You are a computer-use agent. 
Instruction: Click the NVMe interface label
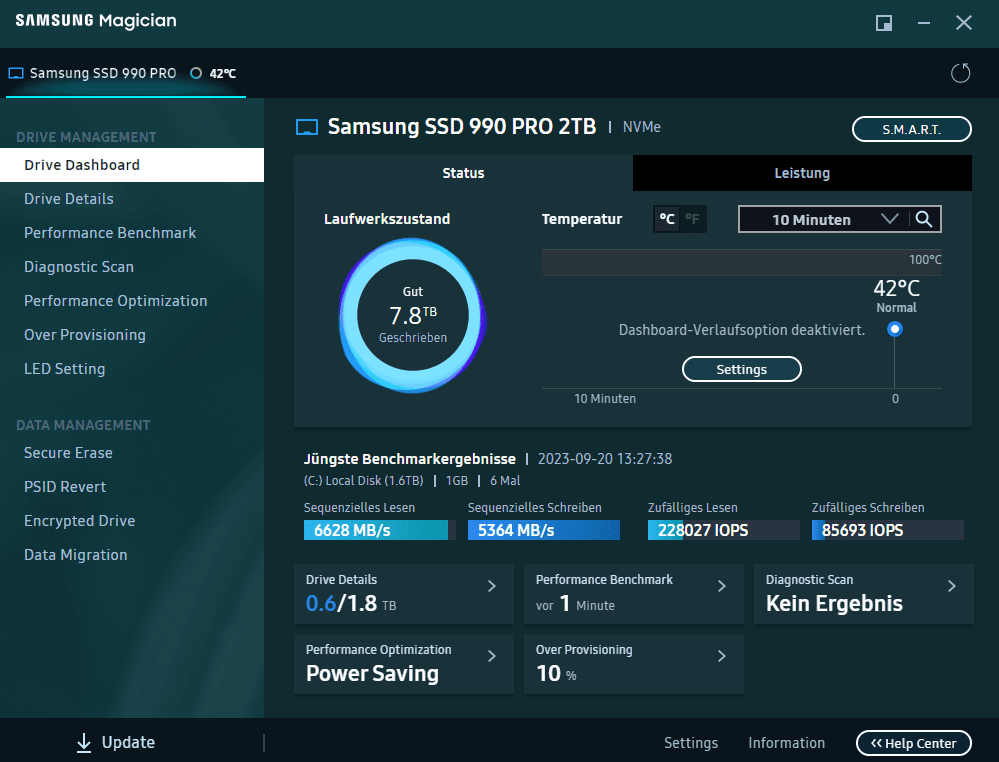pyautogui.click(x=642, y=127)
